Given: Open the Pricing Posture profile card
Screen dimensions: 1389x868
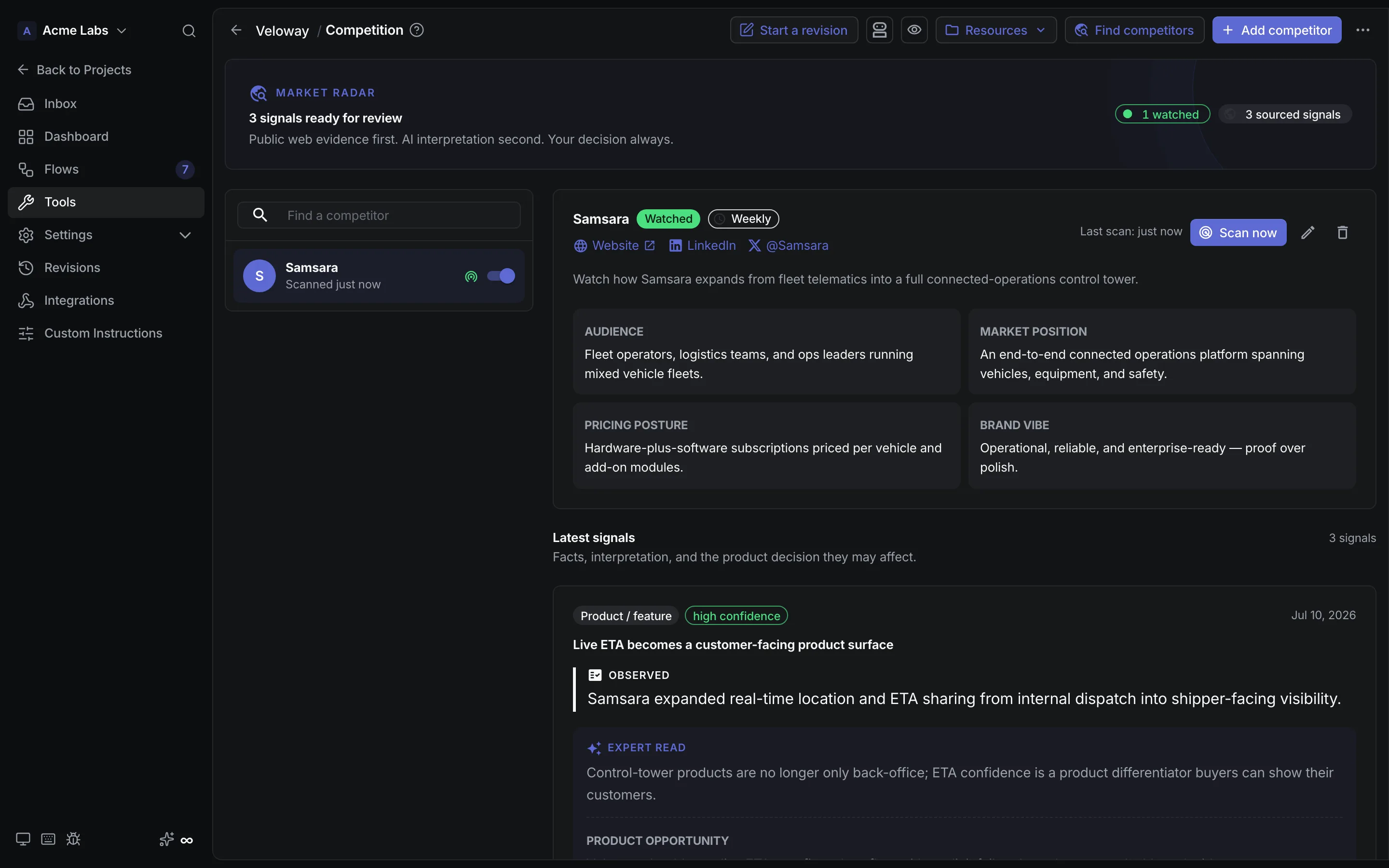Looking at the screenshot, I should 766,446.
